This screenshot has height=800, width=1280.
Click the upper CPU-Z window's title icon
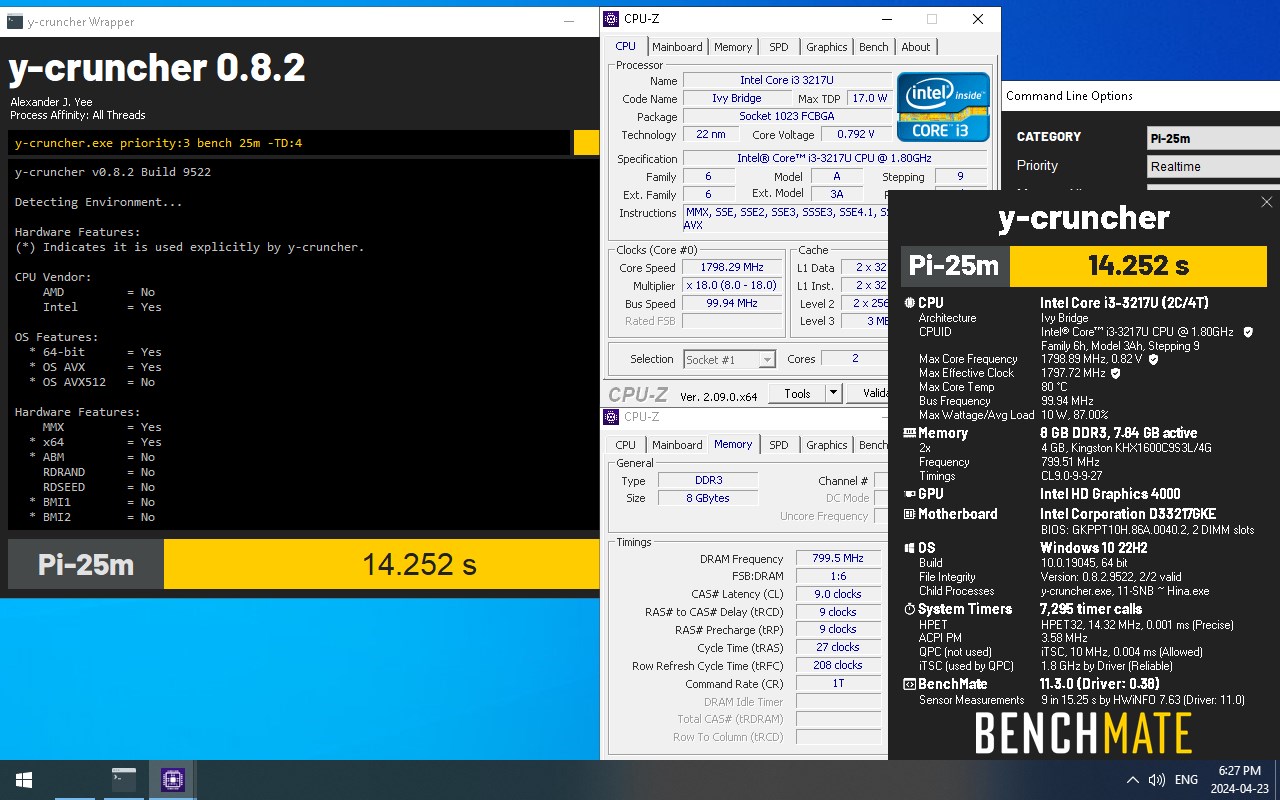point(611,18)
